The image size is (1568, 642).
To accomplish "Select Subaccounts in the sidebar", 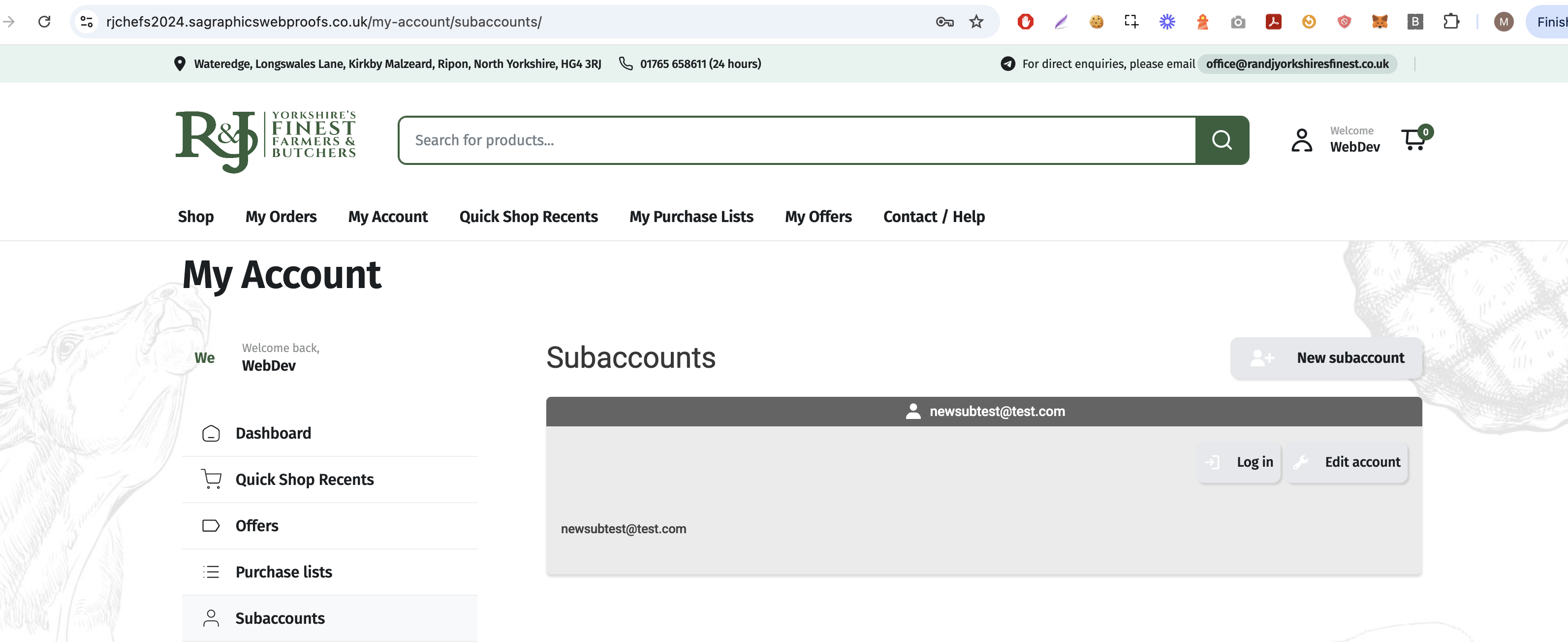I will [329, 619].
